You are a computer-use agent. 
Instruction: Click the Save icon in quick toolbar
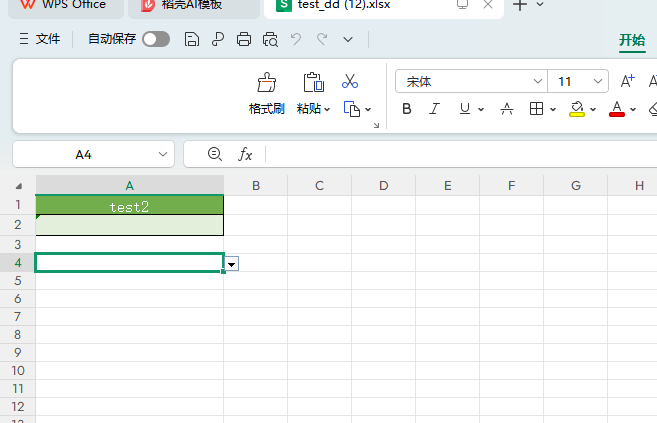[x=191, y=39]
